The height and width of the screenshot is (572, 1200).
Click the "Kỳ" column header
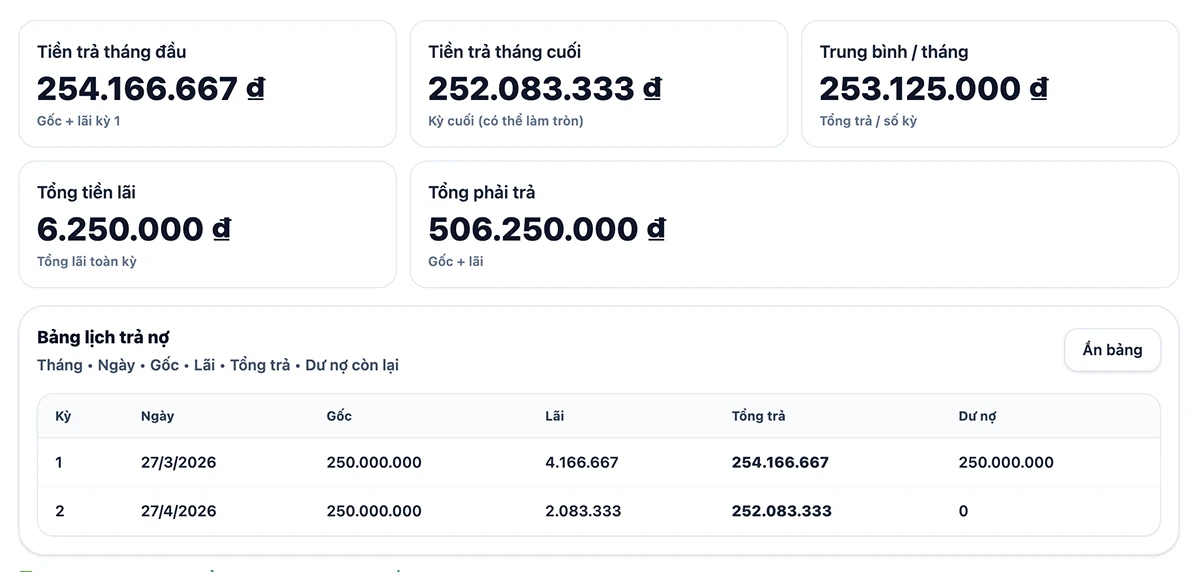pos(63,416)
